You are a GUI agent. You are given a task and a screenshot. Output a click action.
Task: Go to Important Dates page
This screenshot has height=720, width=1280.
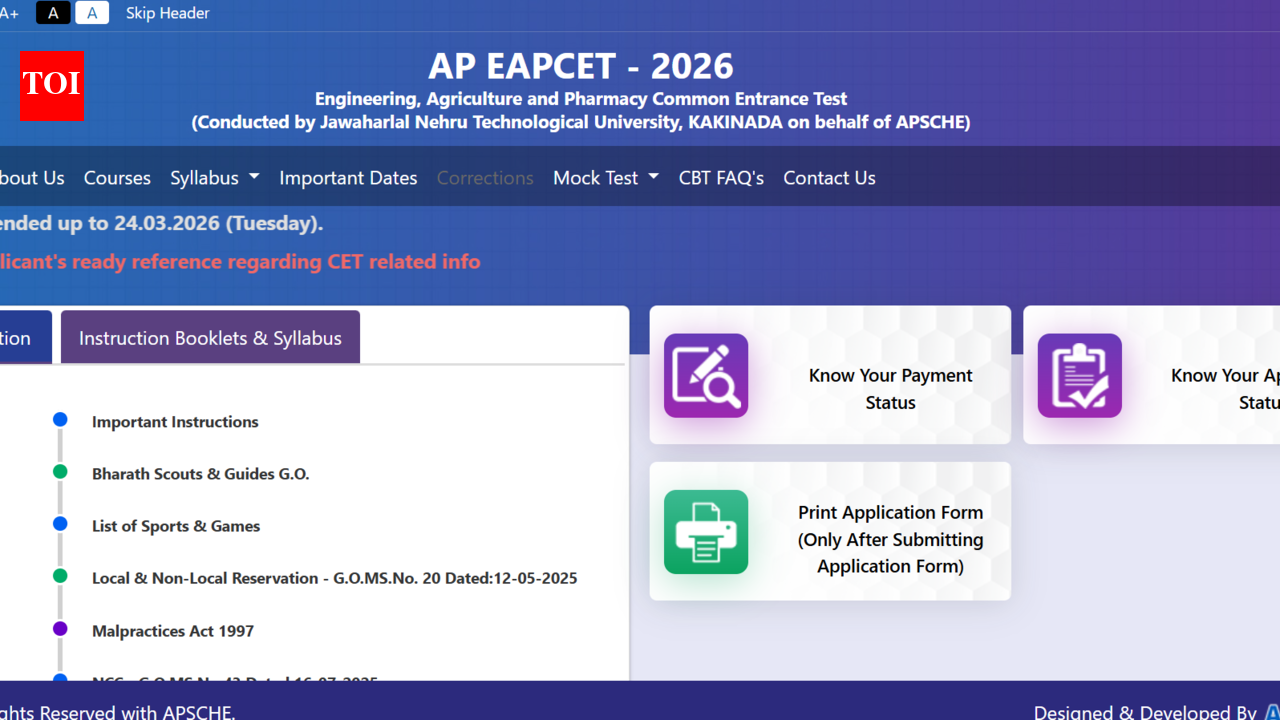348,178
